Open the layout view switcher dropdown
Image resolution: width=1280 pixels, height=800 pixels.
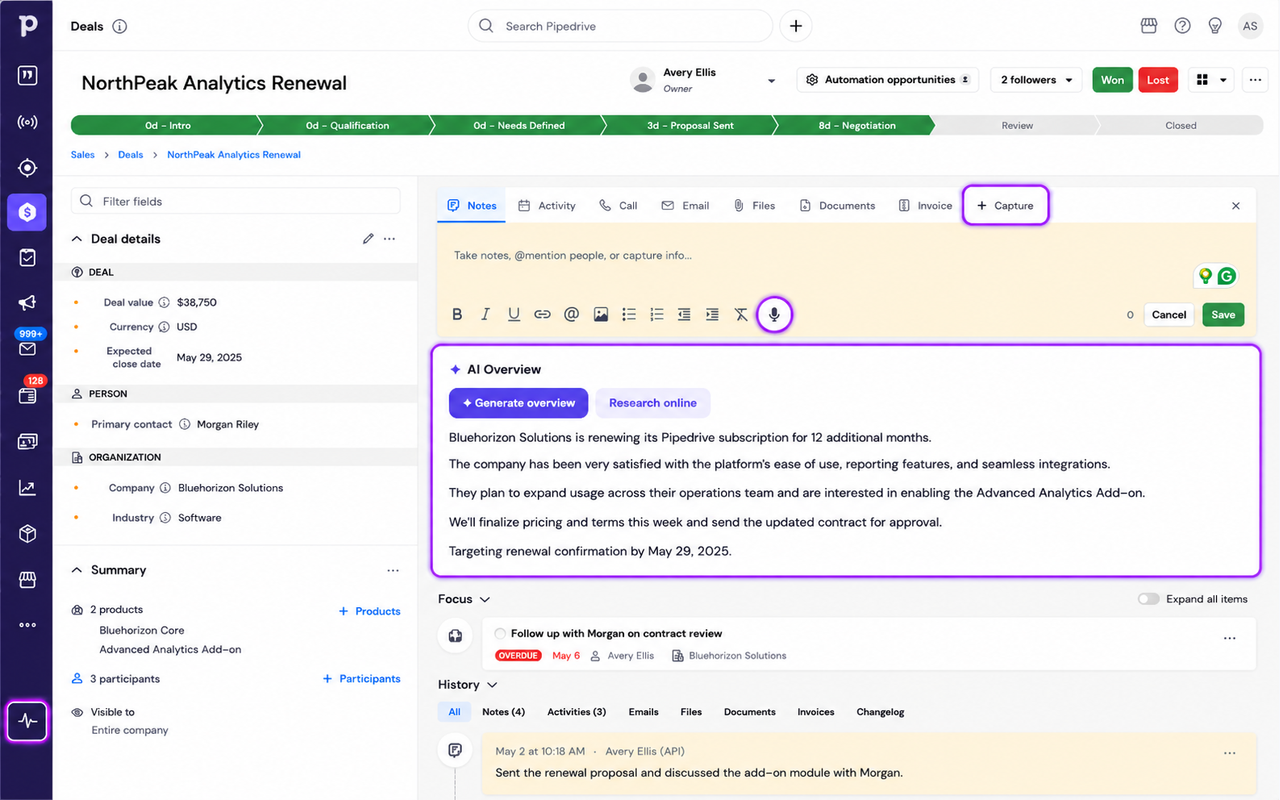click(1212, 80)
